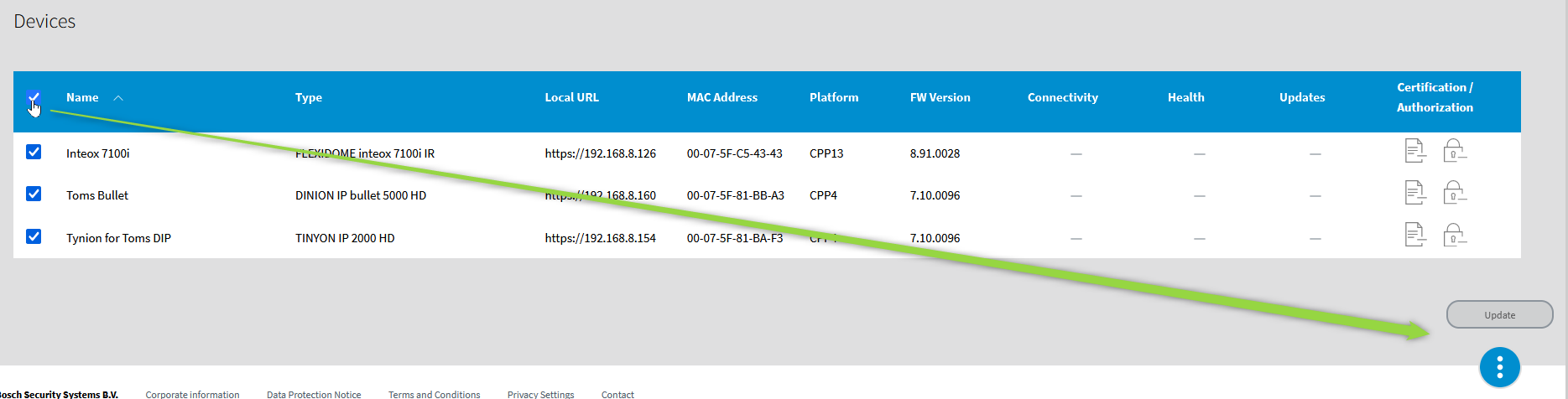Uncheck the select-all devices checkbox
Viewport: 1568px width, 399px height.
(34, 98)
